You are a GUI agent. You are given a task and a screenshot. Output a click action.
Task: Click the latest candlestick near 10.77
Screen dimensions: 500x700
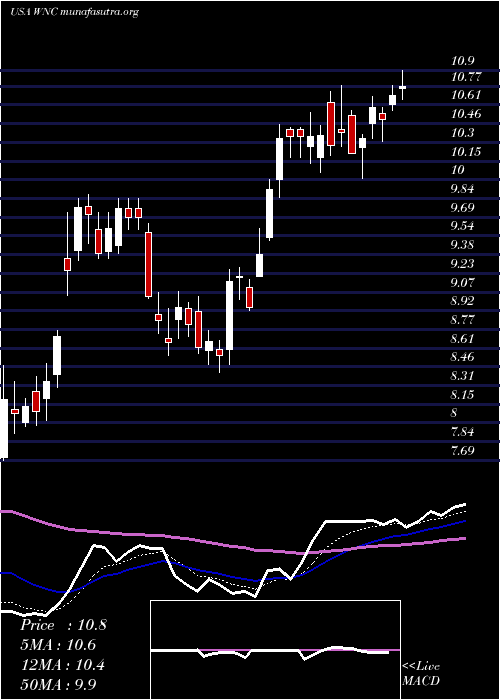tap(403, 87)
